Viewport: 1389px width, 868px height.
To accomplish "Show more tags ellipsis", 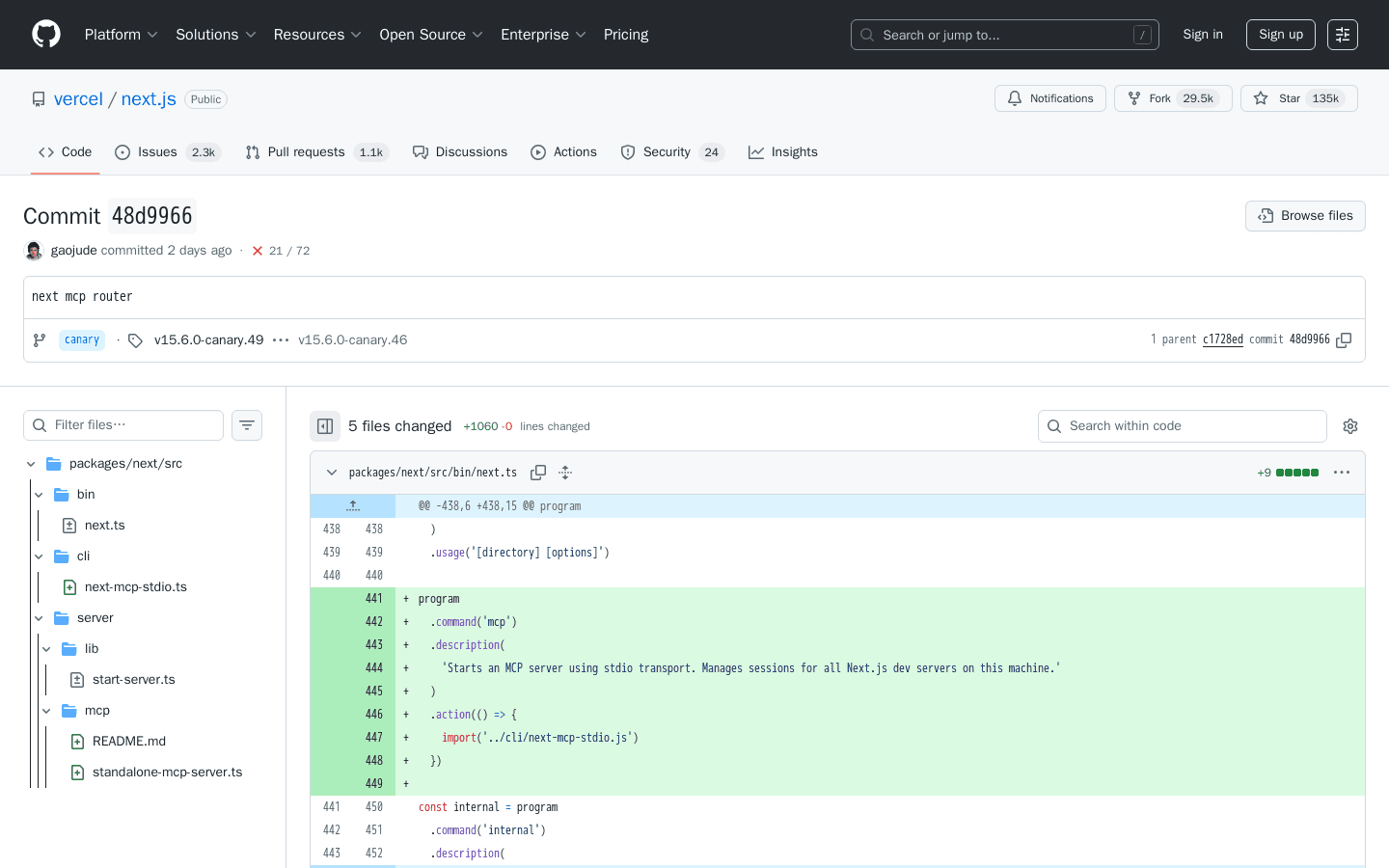I will pos(281,339).
